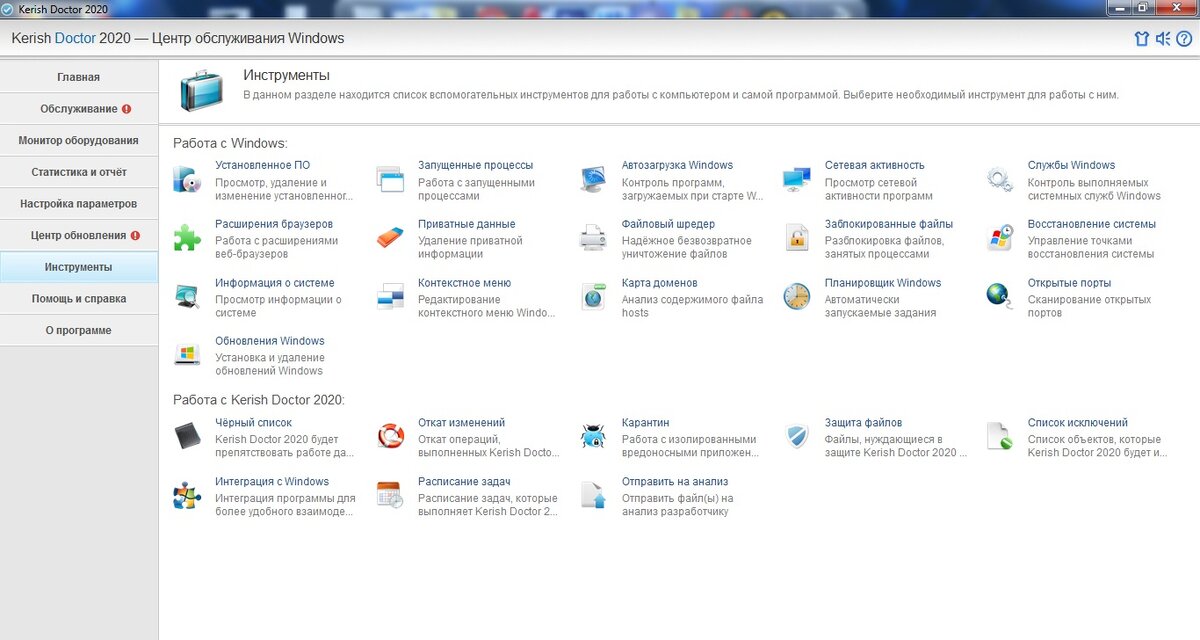
Task: Open the skin change shirt icon
Action: tap(1141, 39)
